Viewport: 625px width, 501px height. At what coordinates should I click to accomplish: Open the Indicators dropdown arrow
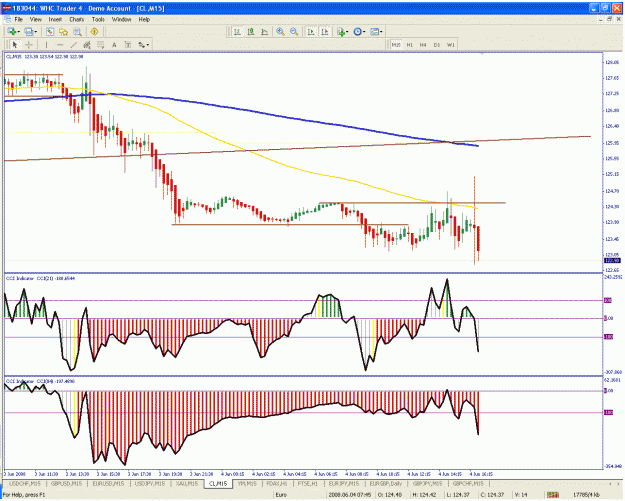[347, 32]
